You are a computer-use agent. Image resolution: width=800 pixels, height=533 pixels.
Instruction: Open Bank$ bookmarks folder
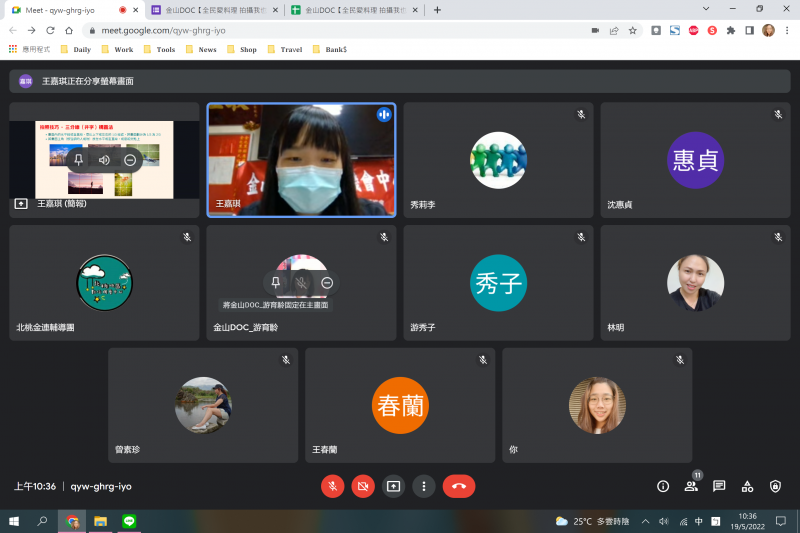pos(330,49)
